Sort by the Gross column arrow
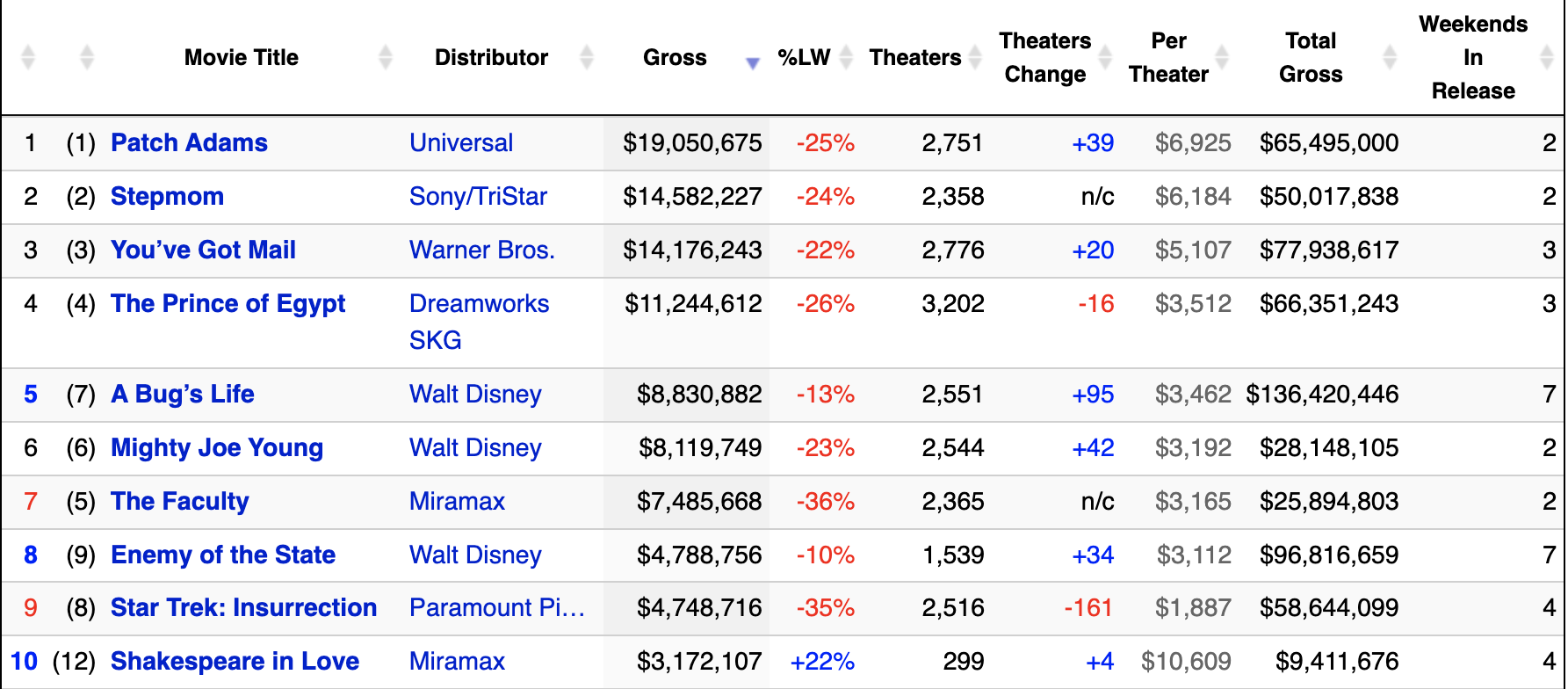Screen dimensions: 1568x689 752,62
